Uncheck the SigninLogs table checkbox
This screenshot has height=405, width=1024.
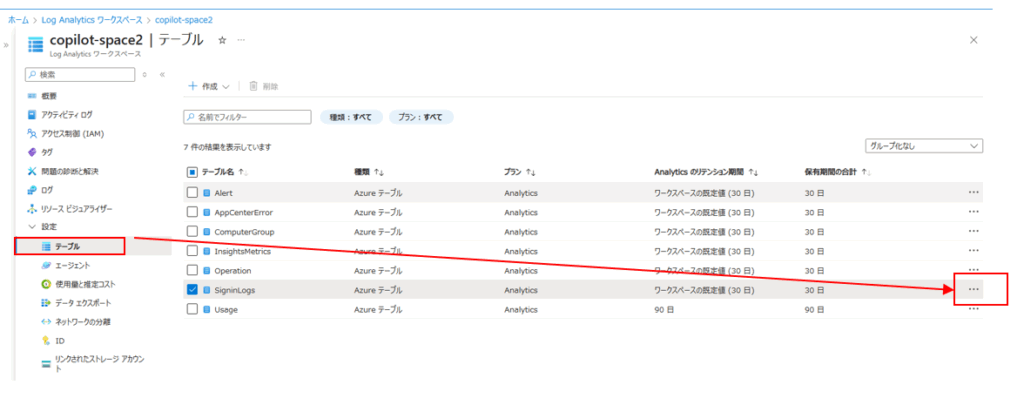[193, 290]
